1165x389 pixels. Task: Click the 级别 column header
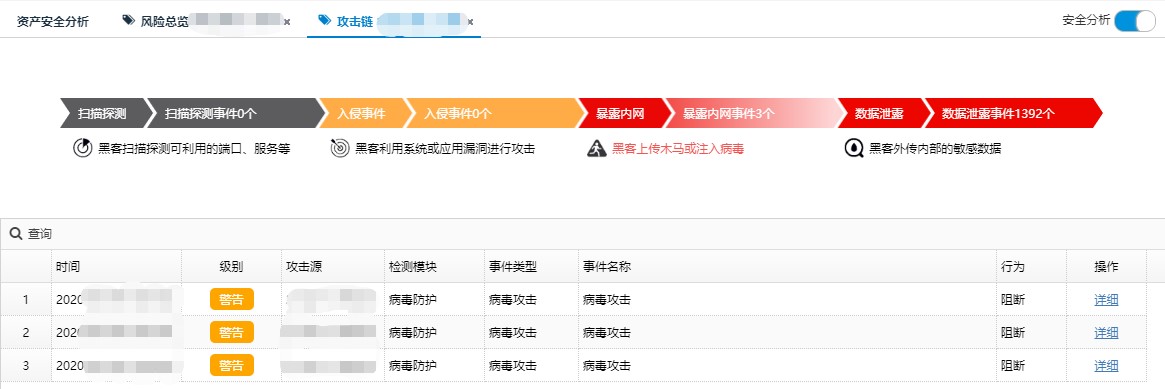231,267
